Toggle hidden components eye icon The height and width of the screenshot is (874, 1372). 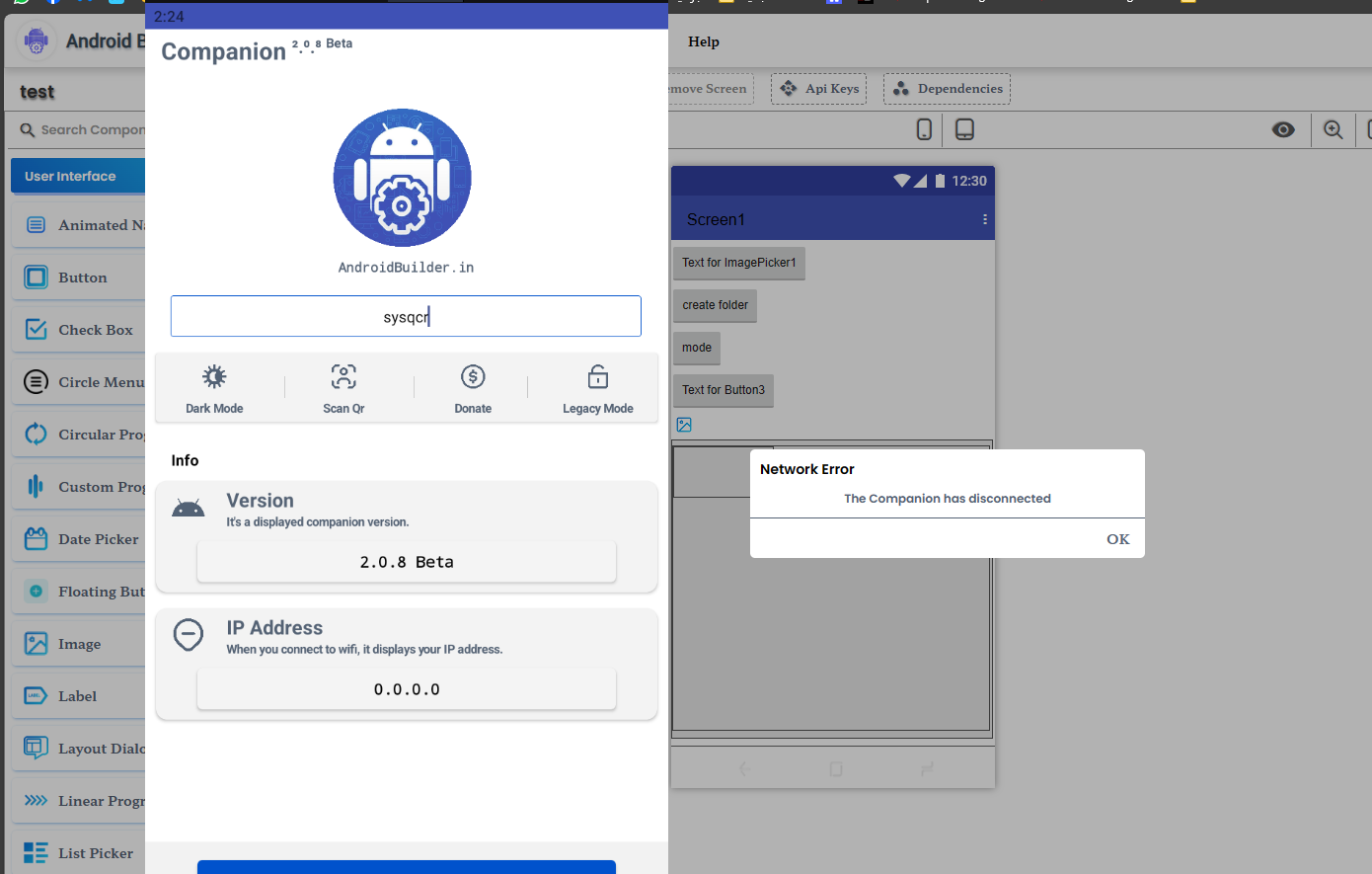click(x=1283, y=129)
